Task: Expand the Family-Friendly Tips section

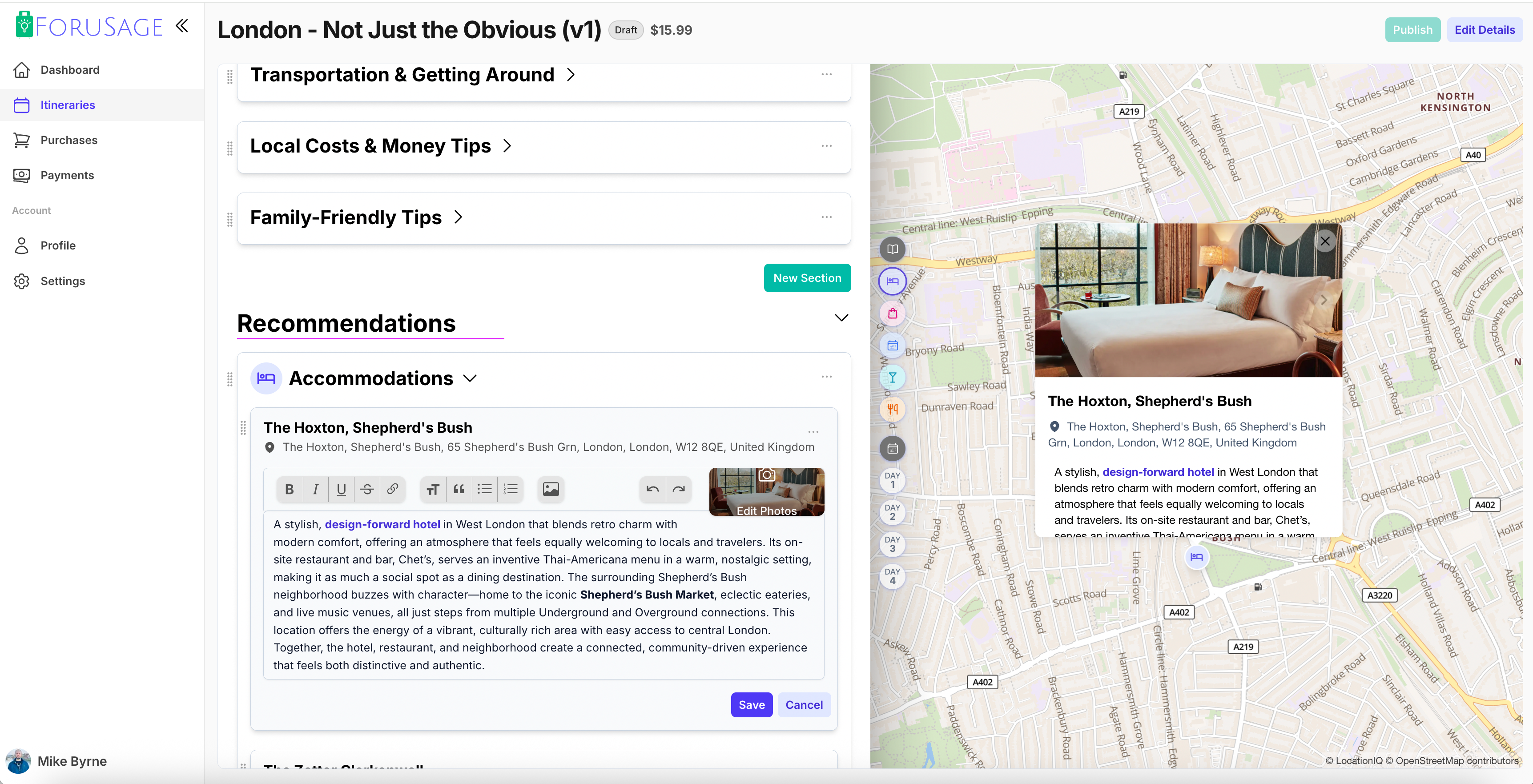Action: coord(458,218)
